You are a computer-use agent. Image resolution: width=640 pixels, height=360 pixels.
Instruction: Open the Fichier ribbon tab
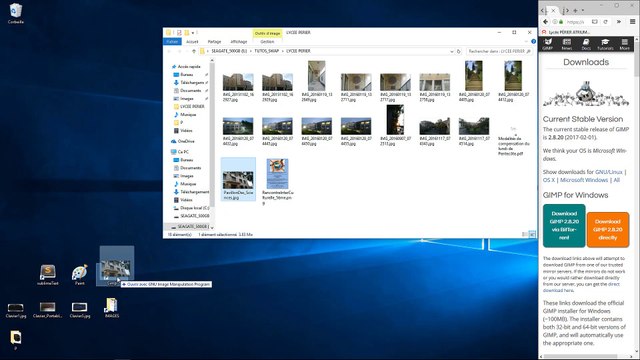172,42
